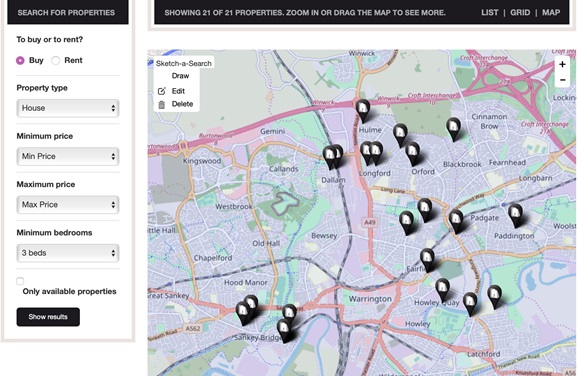
Task: Switch to GRID view
Action: pos(520,13)
